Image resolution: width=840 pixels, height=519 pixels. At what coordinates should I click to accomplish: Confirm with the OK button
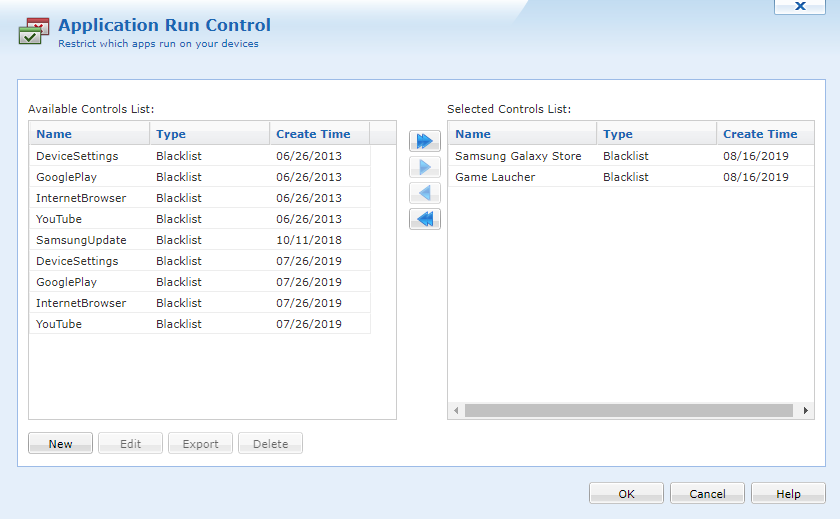[x=626, y=493]
